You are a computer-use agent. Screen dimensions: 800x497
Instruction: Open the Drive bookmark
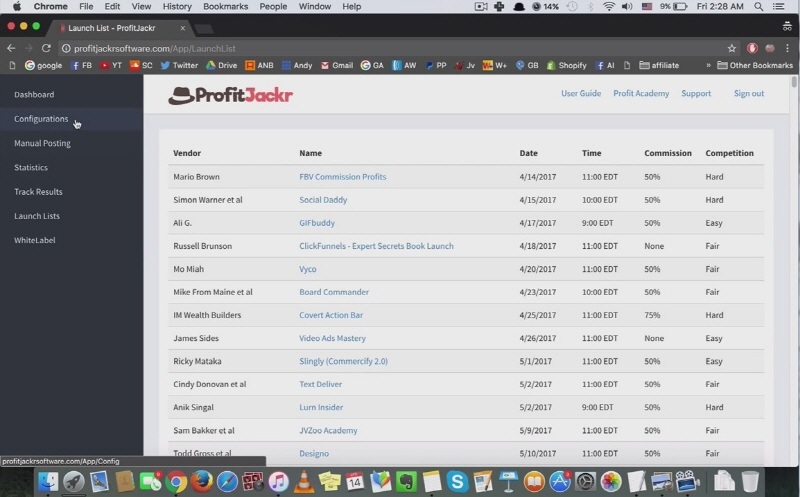(x=221, y=65)
